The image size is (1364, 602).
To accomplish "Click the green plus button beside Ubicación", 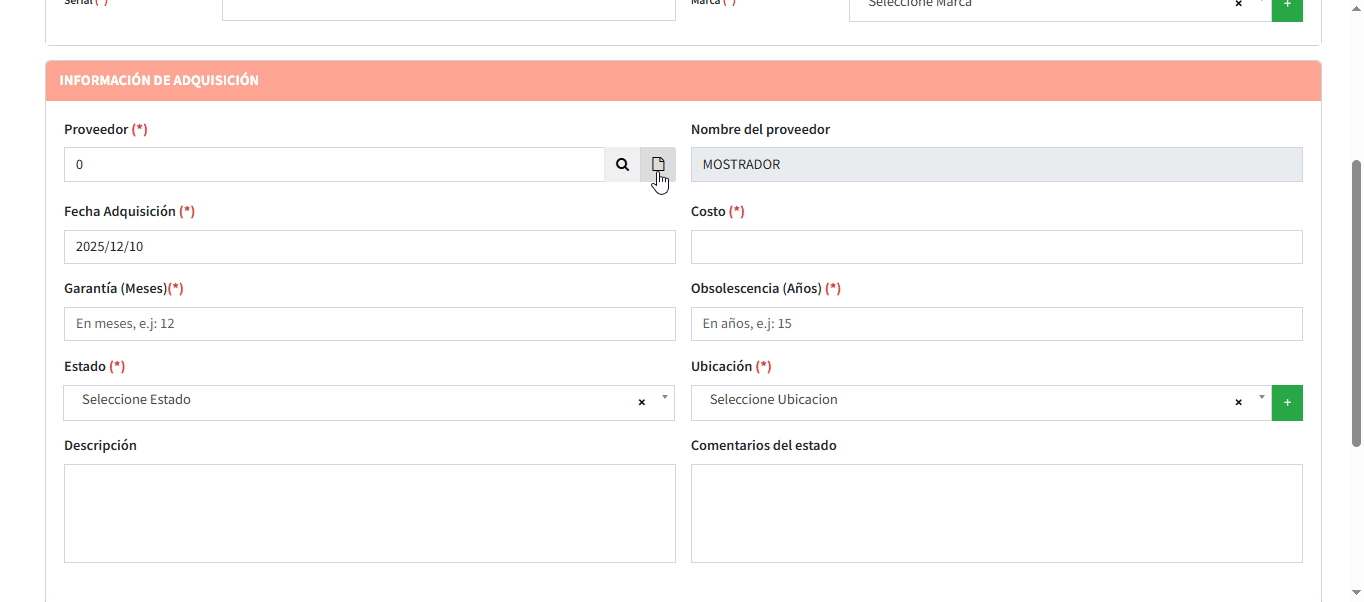I will (x=1287, y=403).
